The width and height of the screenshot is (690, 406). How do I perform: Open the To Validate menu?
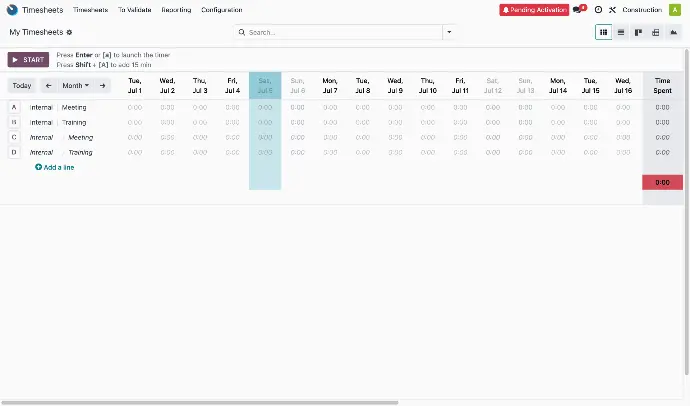coord(134,9)
